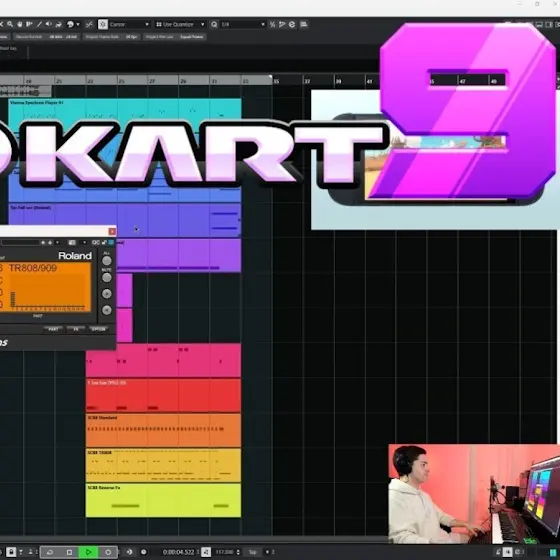Click the plugin A/B settings switch icon
The height and width of the screenshot is (560, 560).
click(72, 242)
